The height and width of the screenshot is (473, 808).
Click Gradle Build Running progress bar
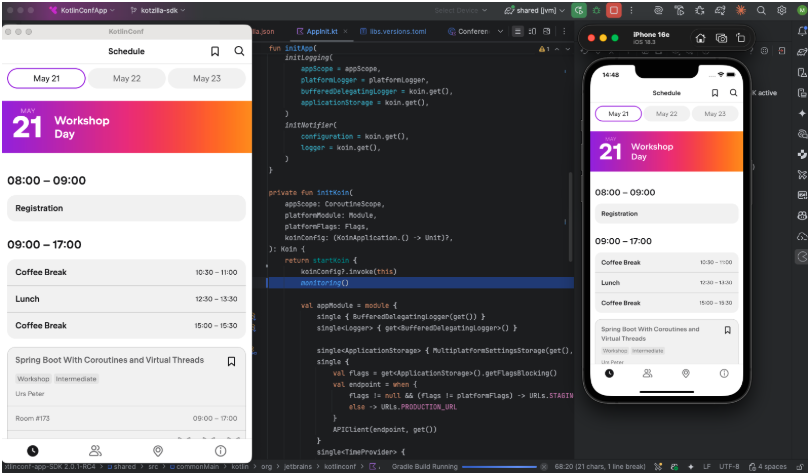pyautogui.click(x=499, y=467)
